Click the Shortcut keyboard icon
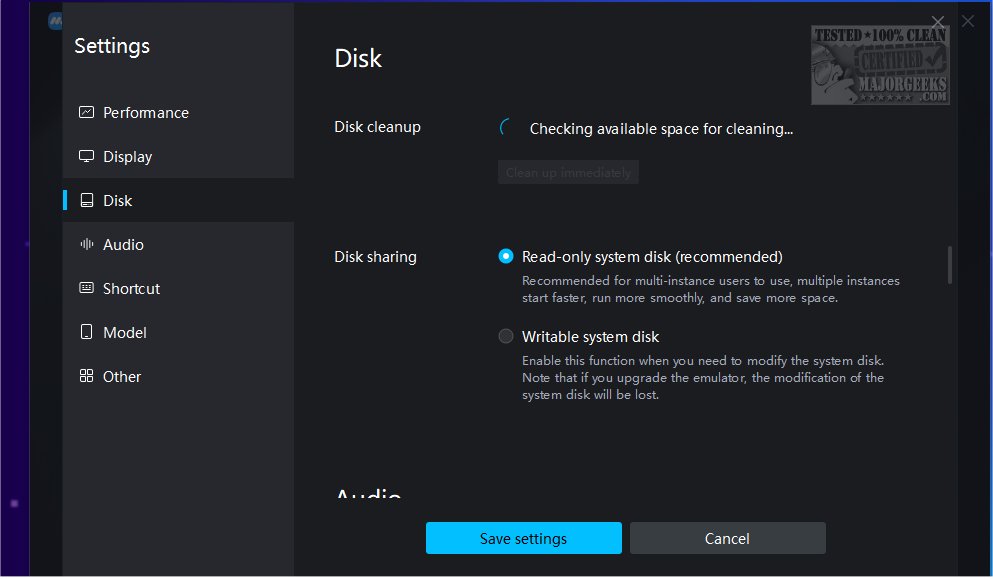Viewport: 993px width, 579px height. pos(86,289)
